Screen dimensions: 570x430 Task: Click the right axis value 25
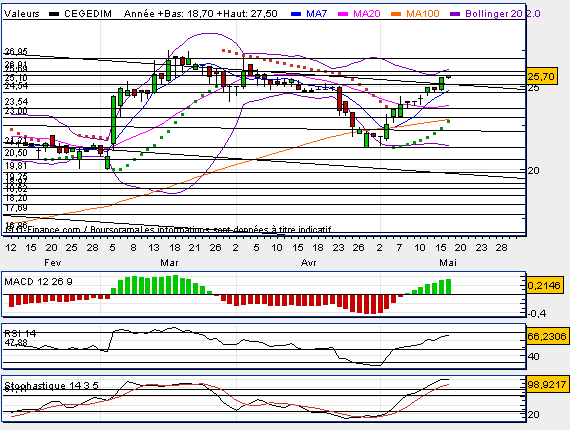coord(534,88)
